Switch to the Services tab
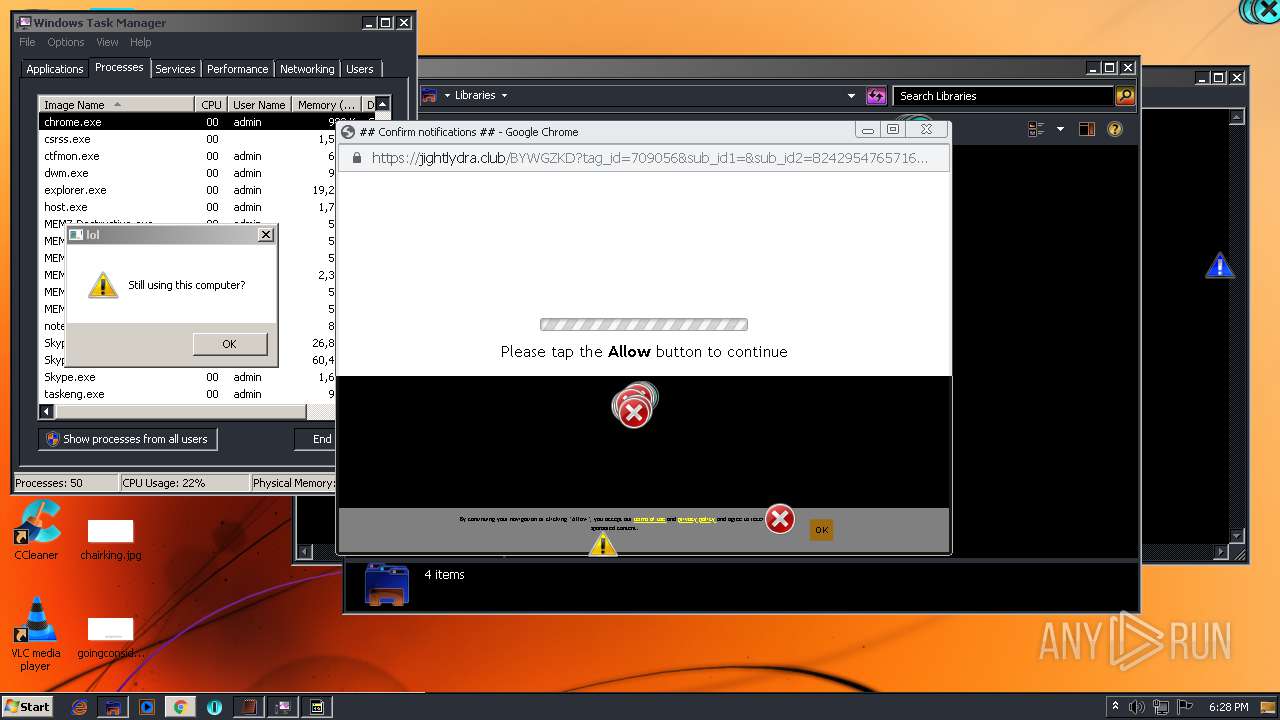The image size is (1280, 720). point(175,69)
